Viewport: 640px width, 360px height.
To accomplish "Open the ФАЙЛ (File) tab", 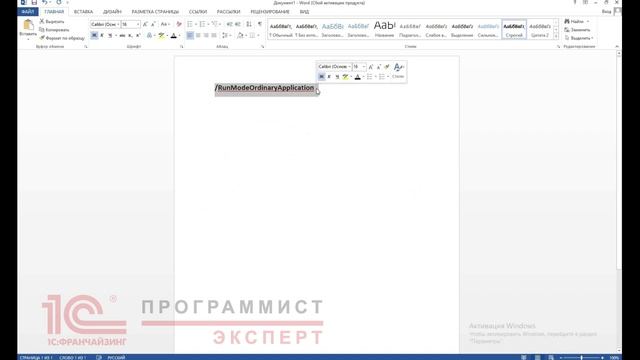I will point(28,12).
